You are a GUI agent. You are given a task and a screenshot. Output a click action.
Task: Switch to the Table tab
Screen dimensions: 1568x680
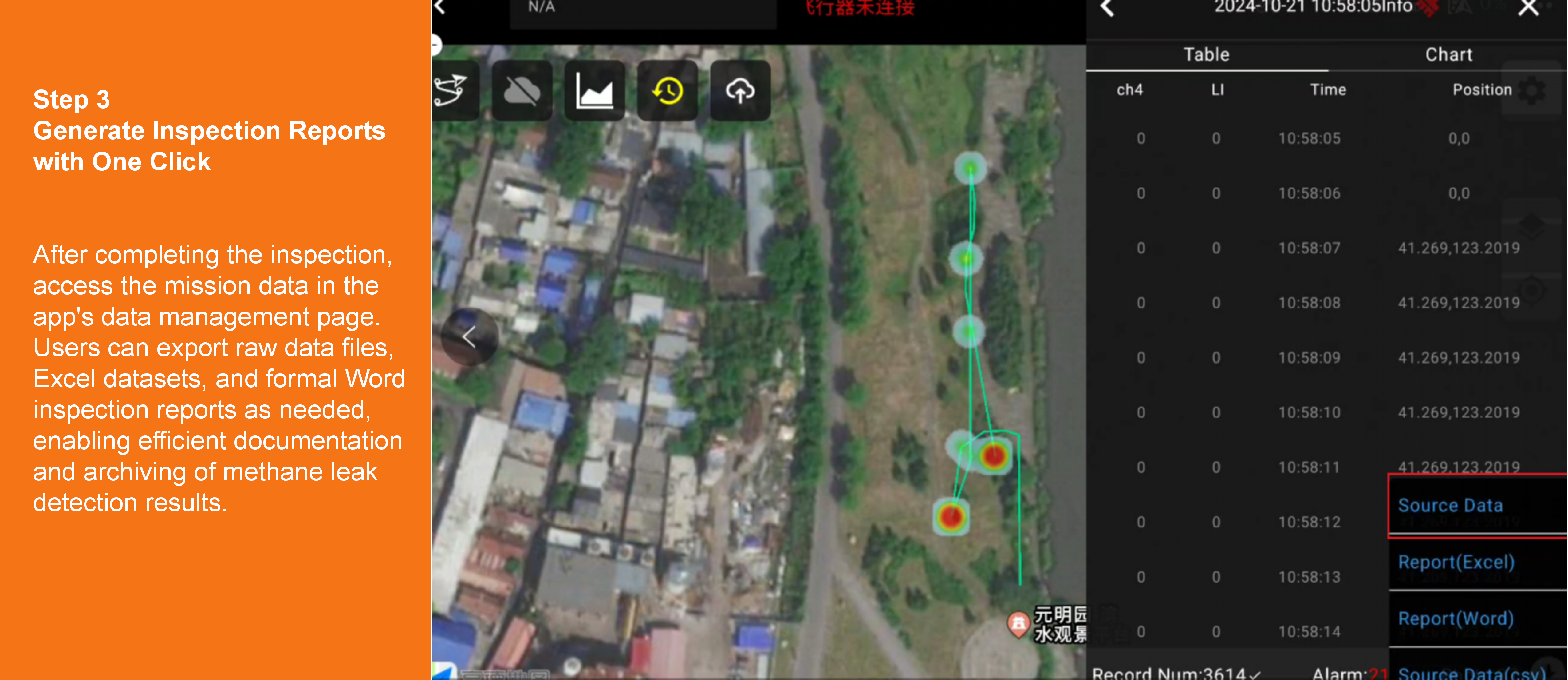coord(1207,55)
